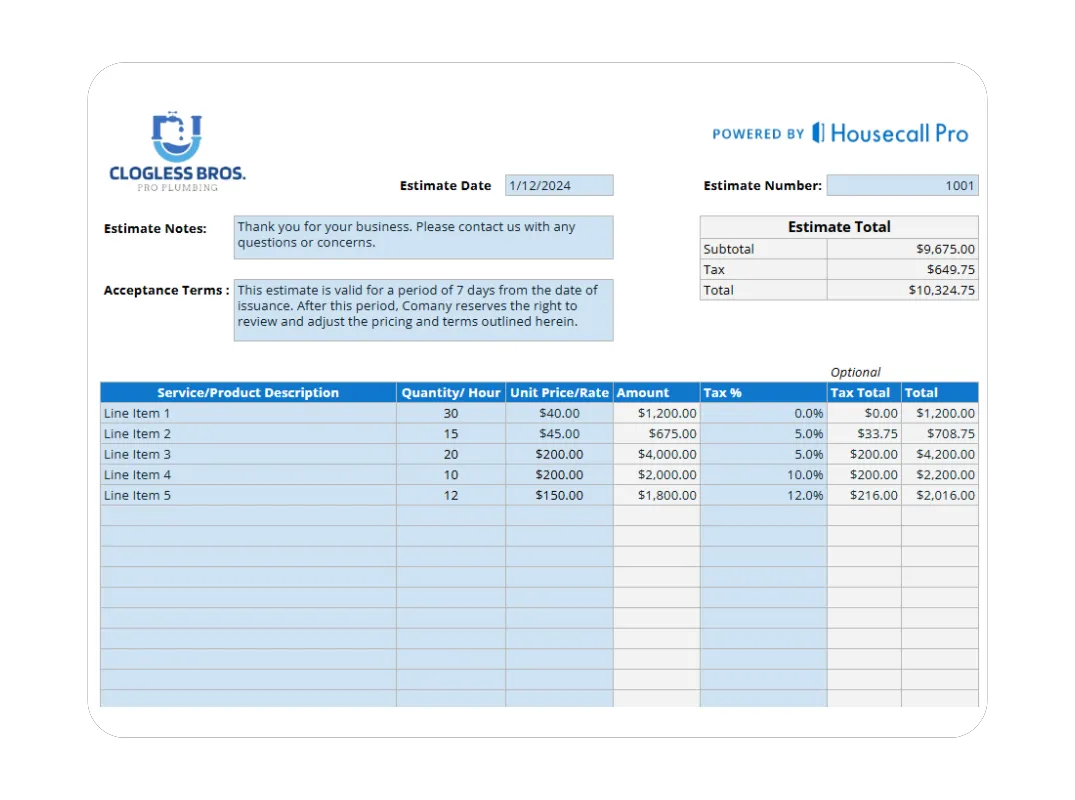Click the Acceptance Terms text box
This screenshot has height=800, width=1075.
coord(422,309)
